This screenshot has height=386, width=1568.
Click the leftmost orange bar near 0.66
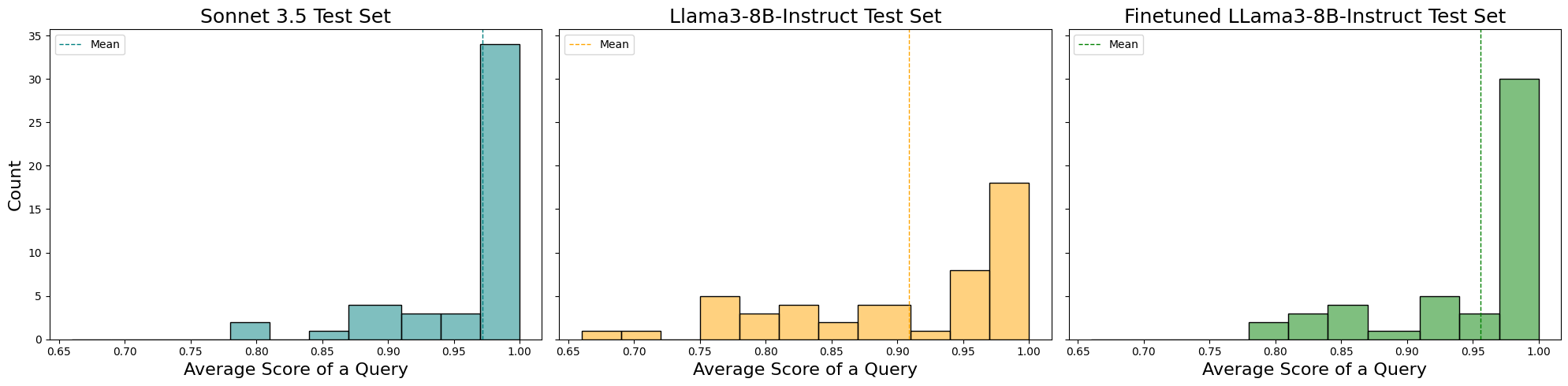click(601, 335)
